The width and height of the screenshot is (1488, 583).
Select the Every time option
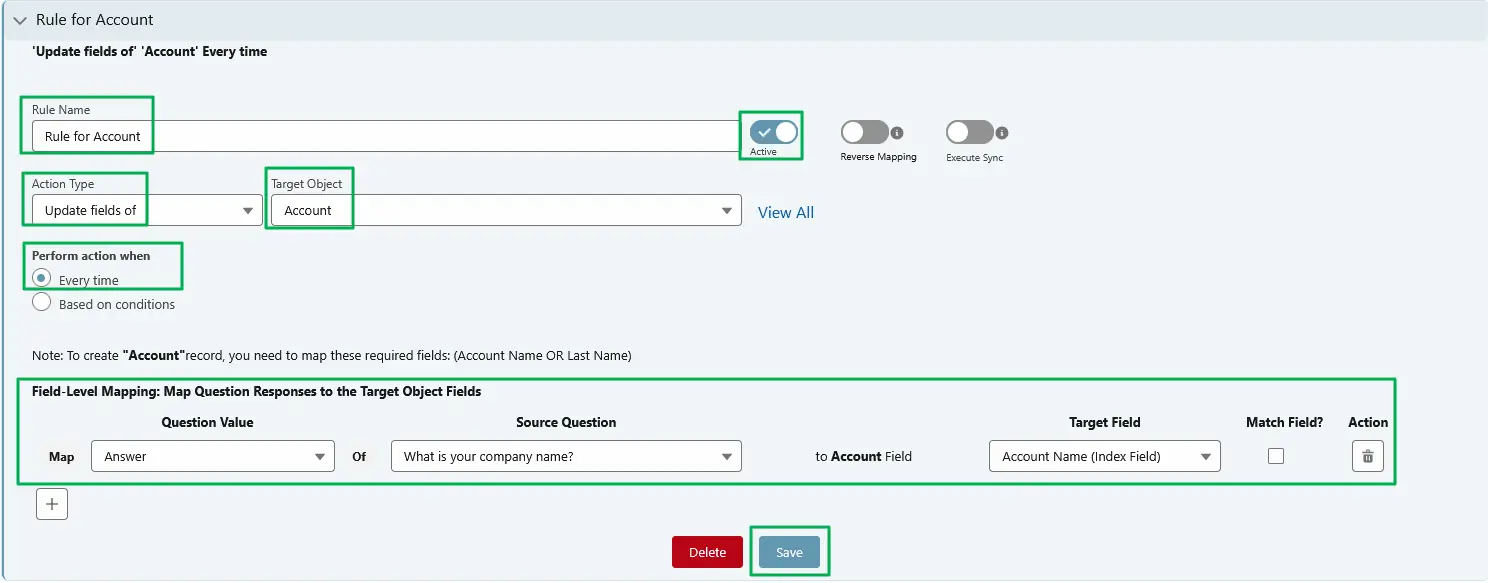41,279
